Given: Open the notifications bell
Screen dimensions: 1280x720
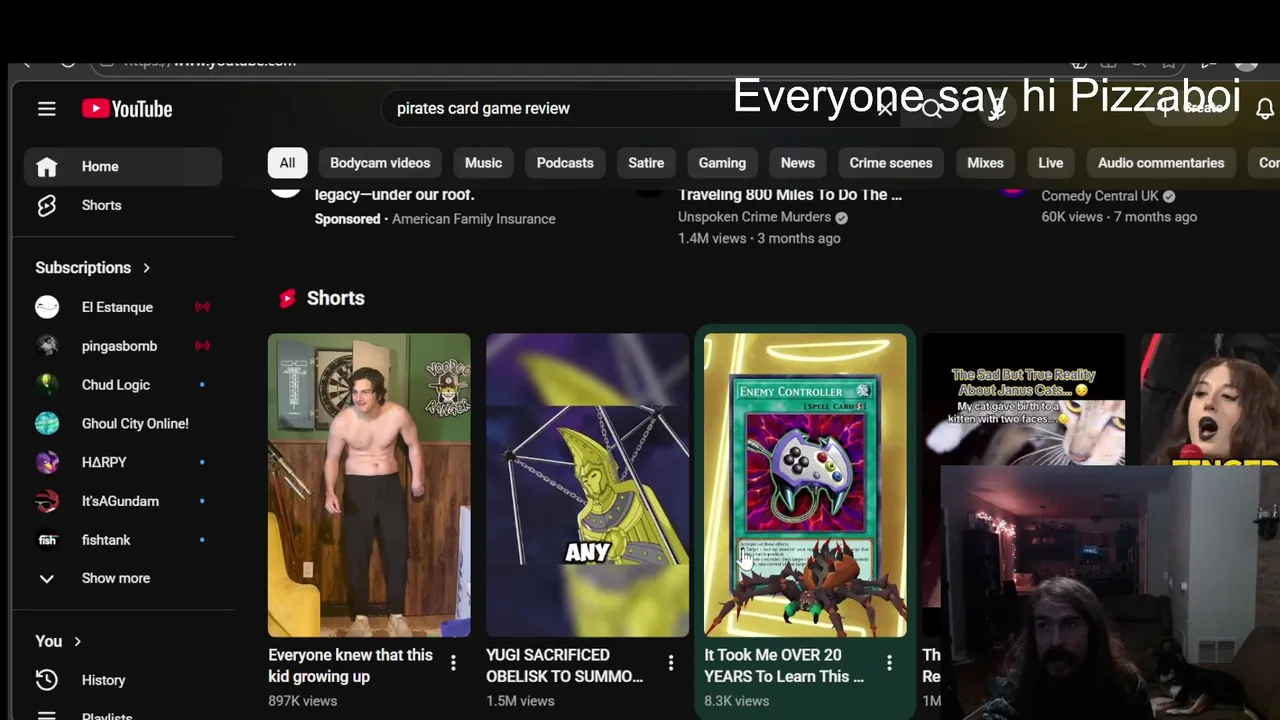Looking at the screenshot, I should pyautogui.click(x=1265, y=108).
